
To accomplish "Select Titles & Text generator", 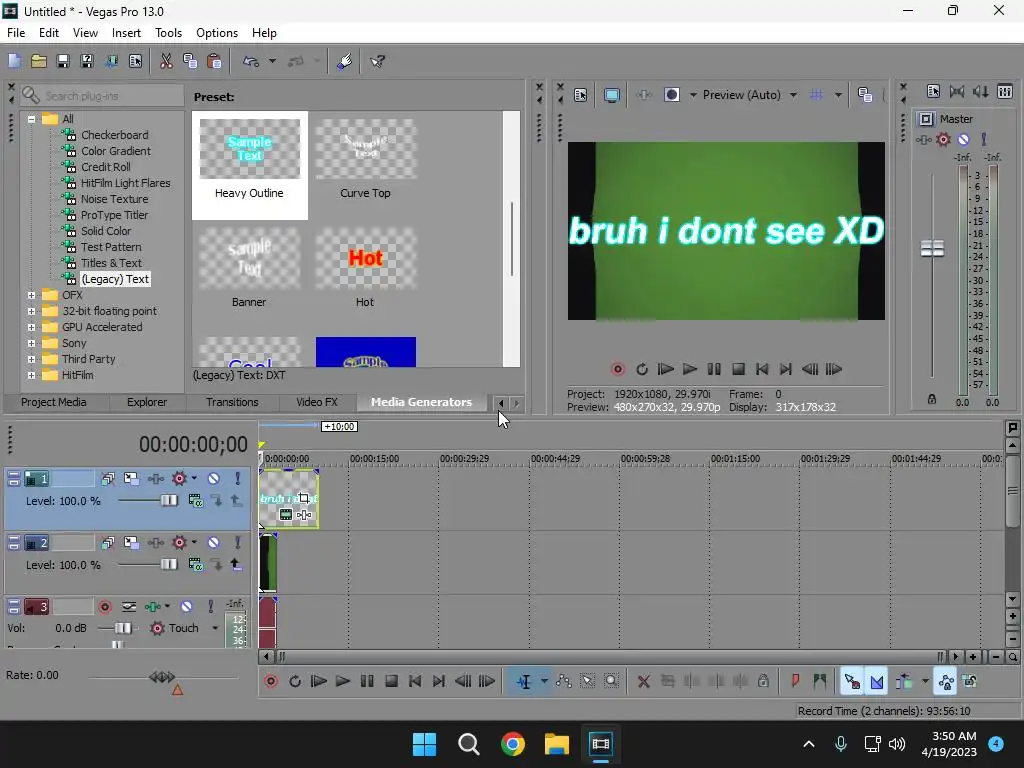I will [x=111, y=263].
